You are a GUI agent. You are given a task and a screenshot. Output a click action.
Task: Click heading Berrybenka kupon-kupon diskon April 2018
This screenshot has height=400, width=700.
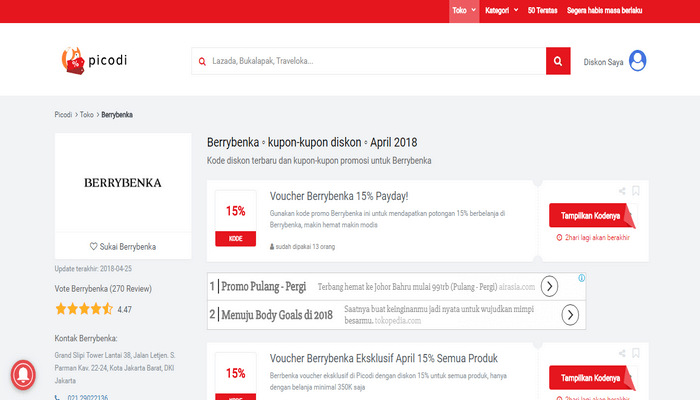pos(312,142)
